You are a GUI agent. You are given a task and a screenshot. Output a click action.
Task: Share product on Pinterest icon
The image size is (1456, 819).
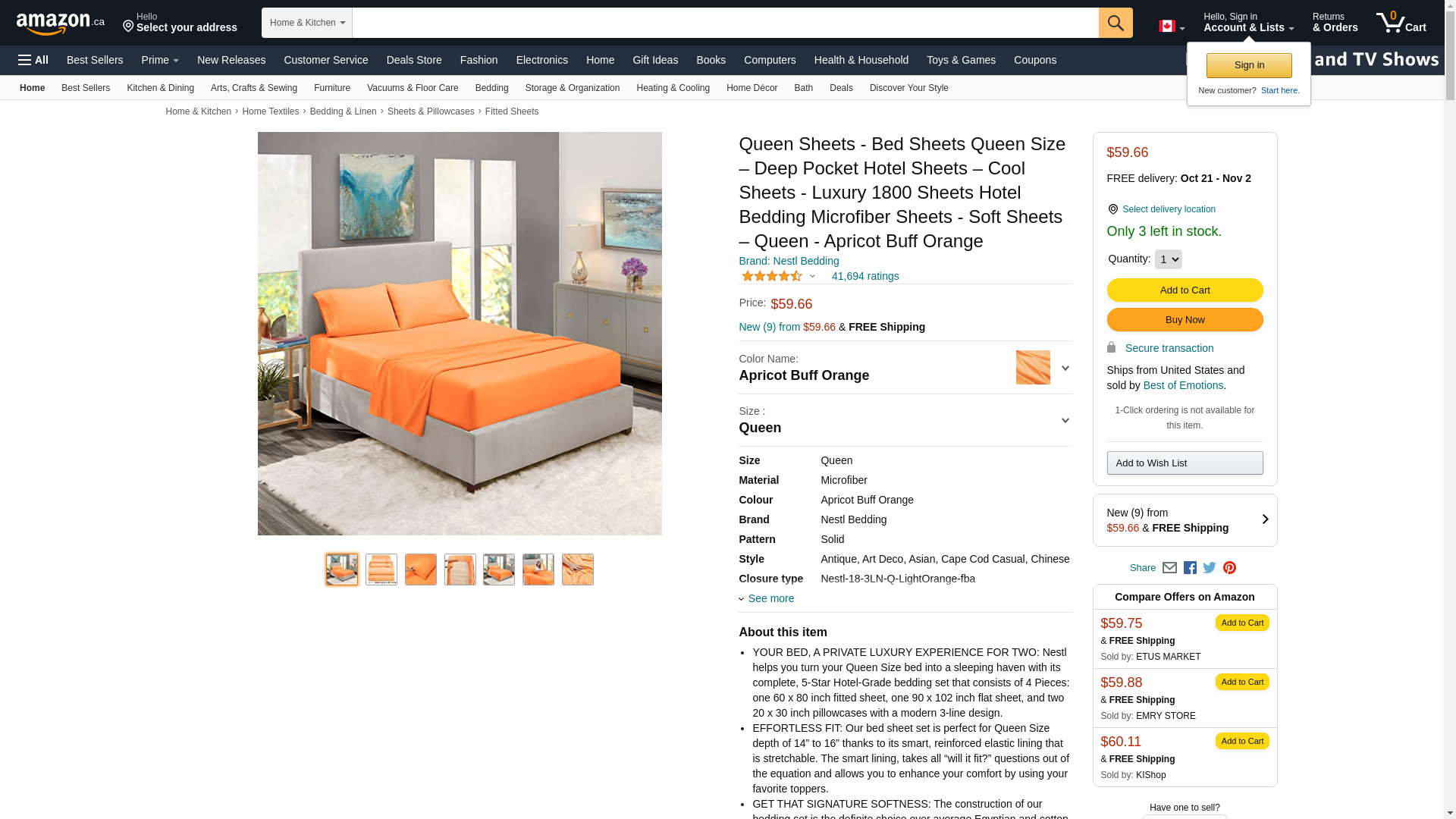click(x=1229, y=568)
